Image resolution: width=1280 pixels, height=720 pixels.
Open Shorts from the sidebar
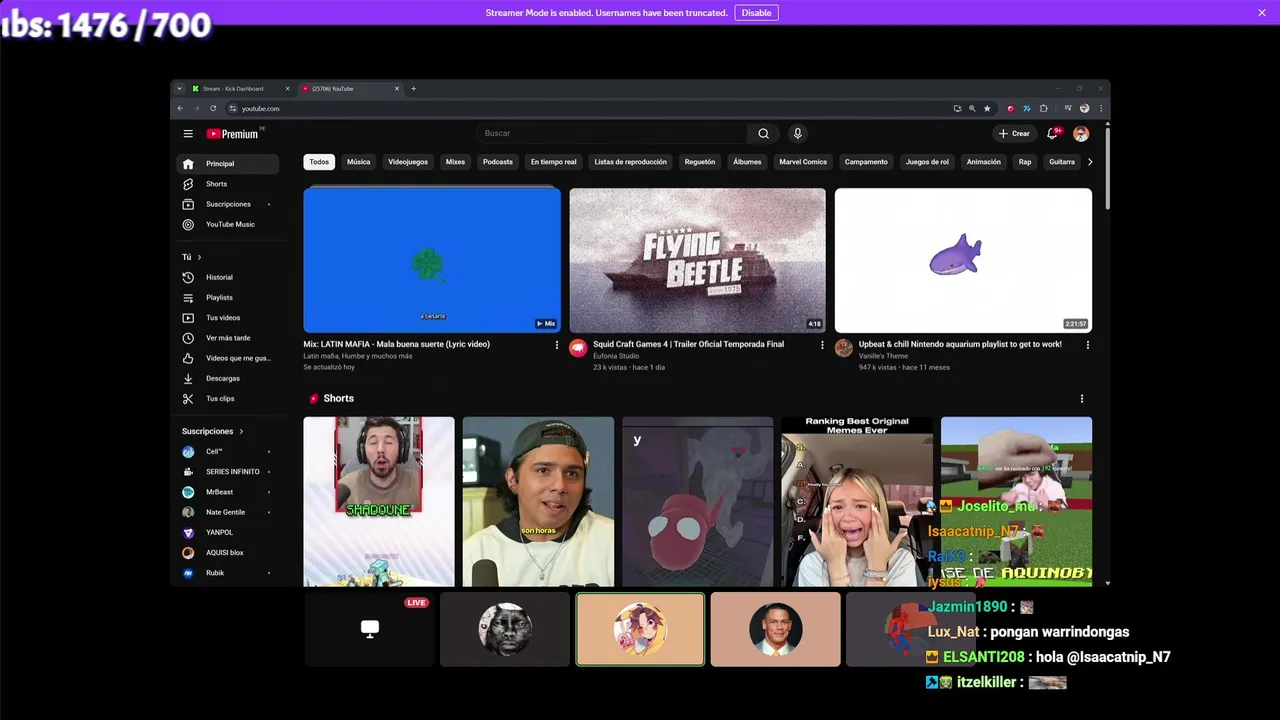click(x=228, y=184)
